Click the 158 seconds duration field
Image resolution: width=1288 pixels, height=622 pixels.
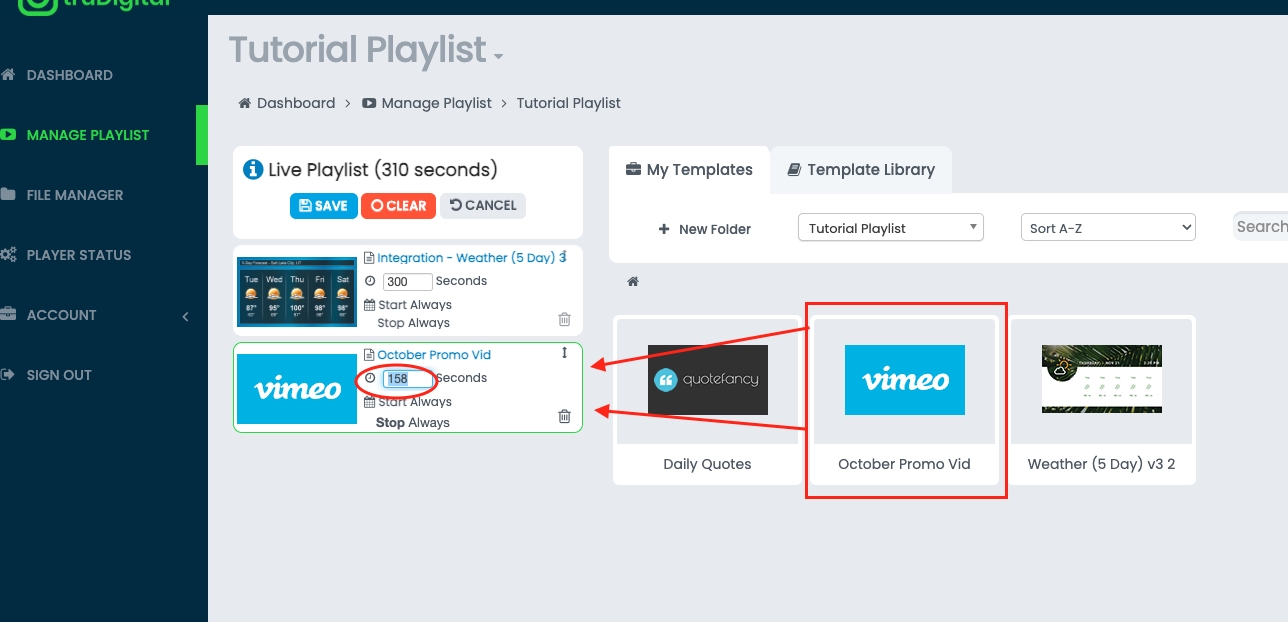pos(408,379)
